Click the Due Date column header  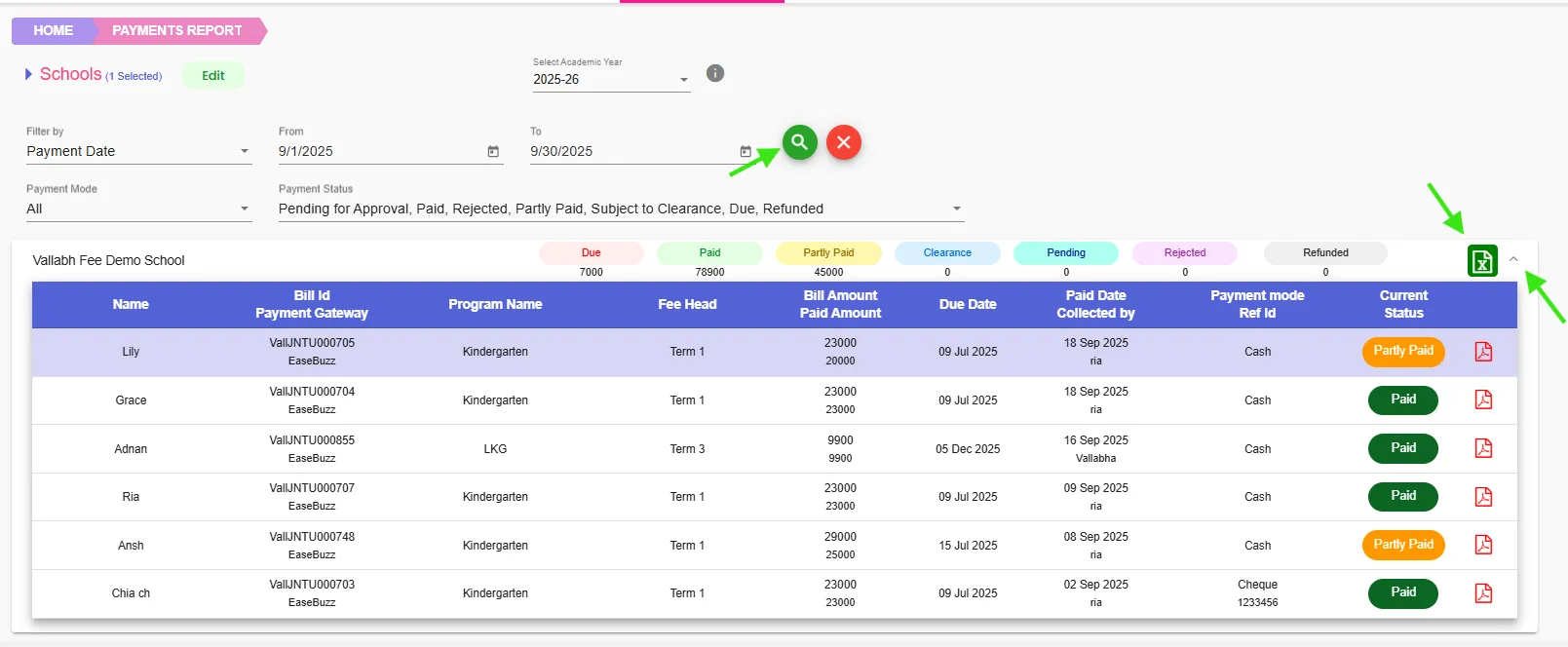click(968, 304)
